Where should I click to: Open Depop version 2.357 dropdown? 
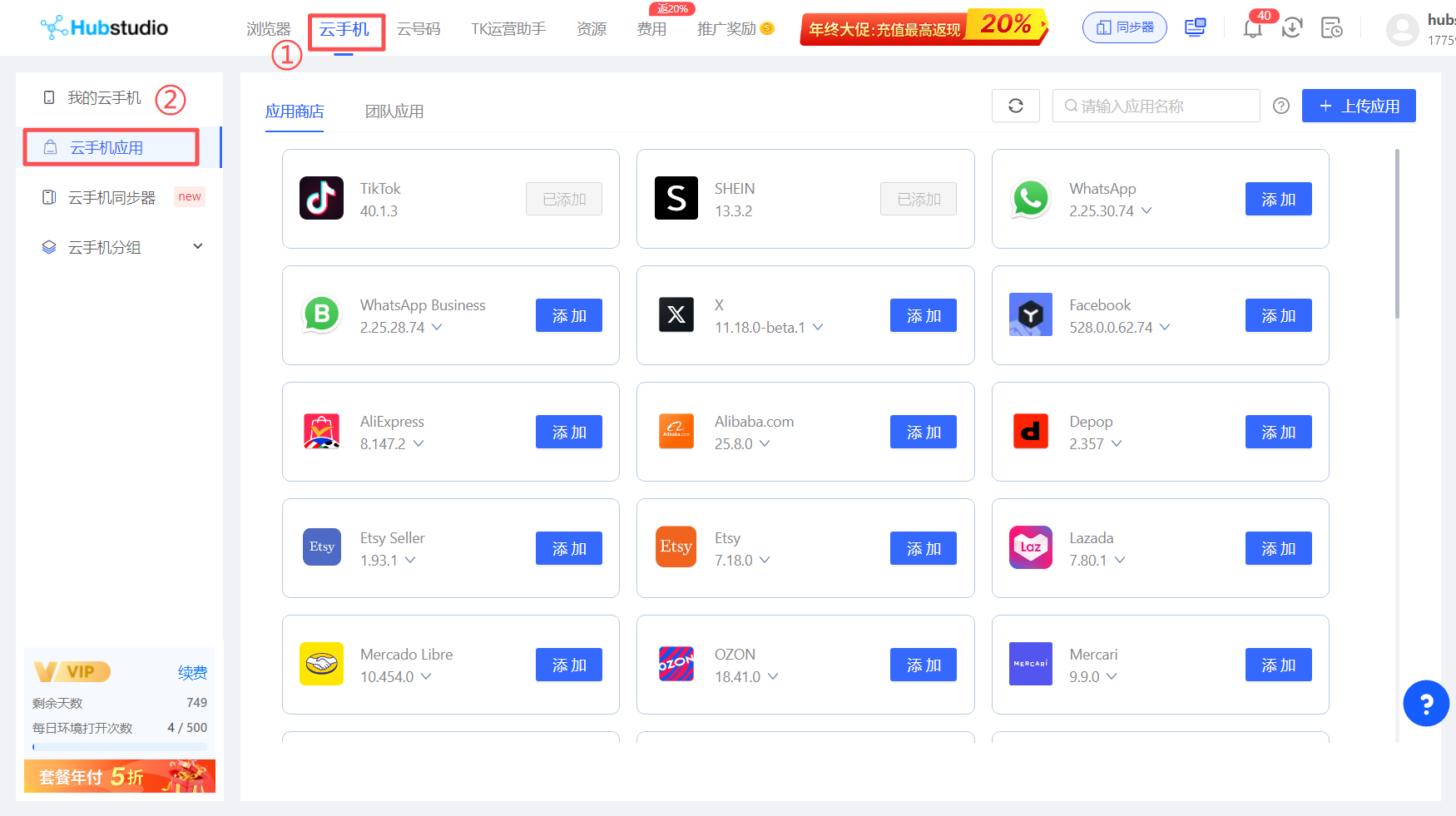coord(1117,443)
